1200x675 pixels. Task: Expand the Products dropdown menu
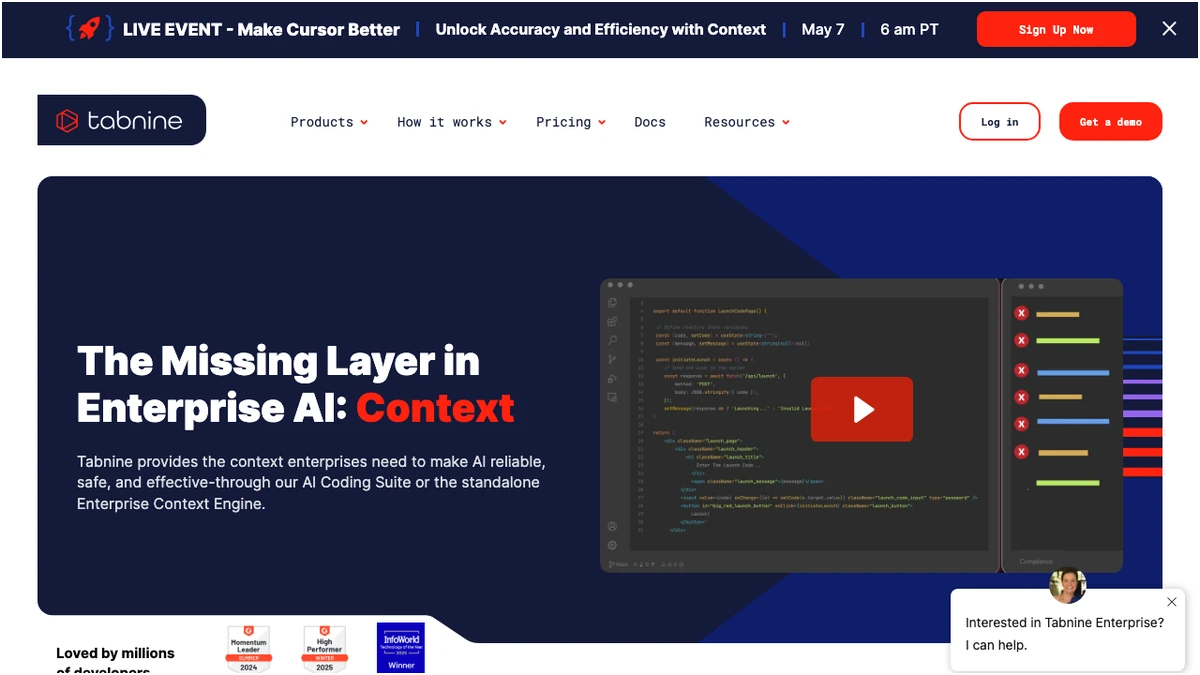pos(329,122)
